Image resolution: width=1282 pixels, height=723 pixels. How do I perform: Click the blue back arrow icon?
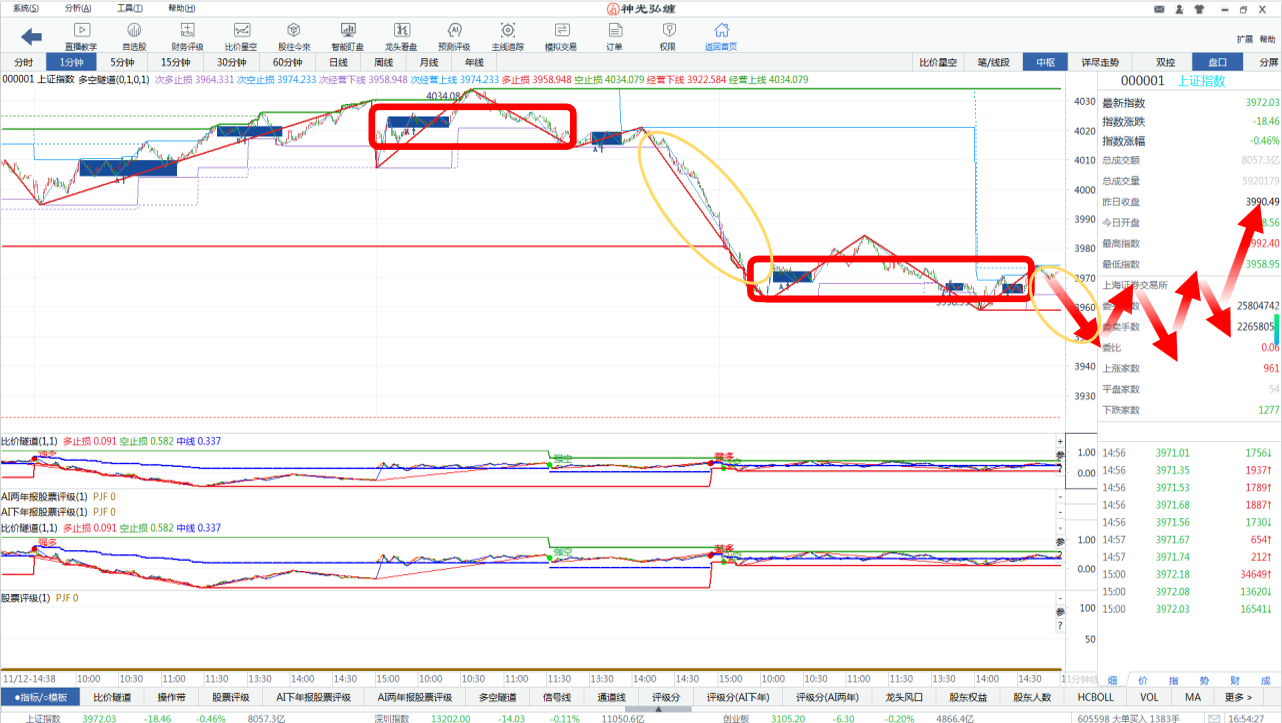coord(32,36)
